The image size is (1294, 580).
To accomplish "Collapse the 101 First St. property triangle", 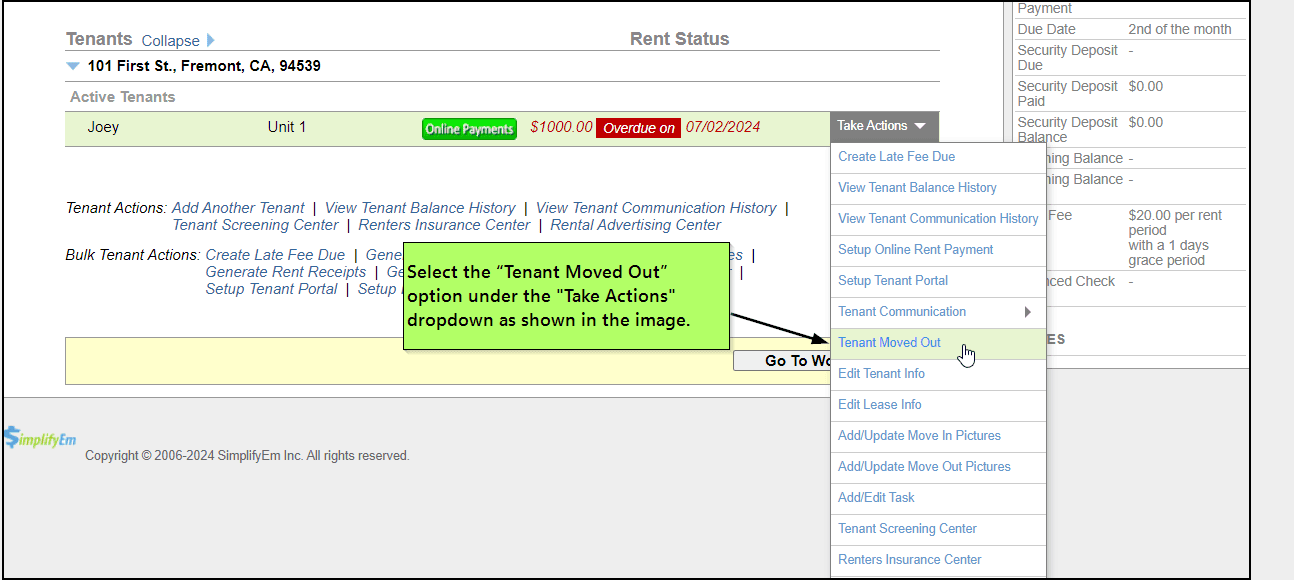I will [x=73, y=66].
